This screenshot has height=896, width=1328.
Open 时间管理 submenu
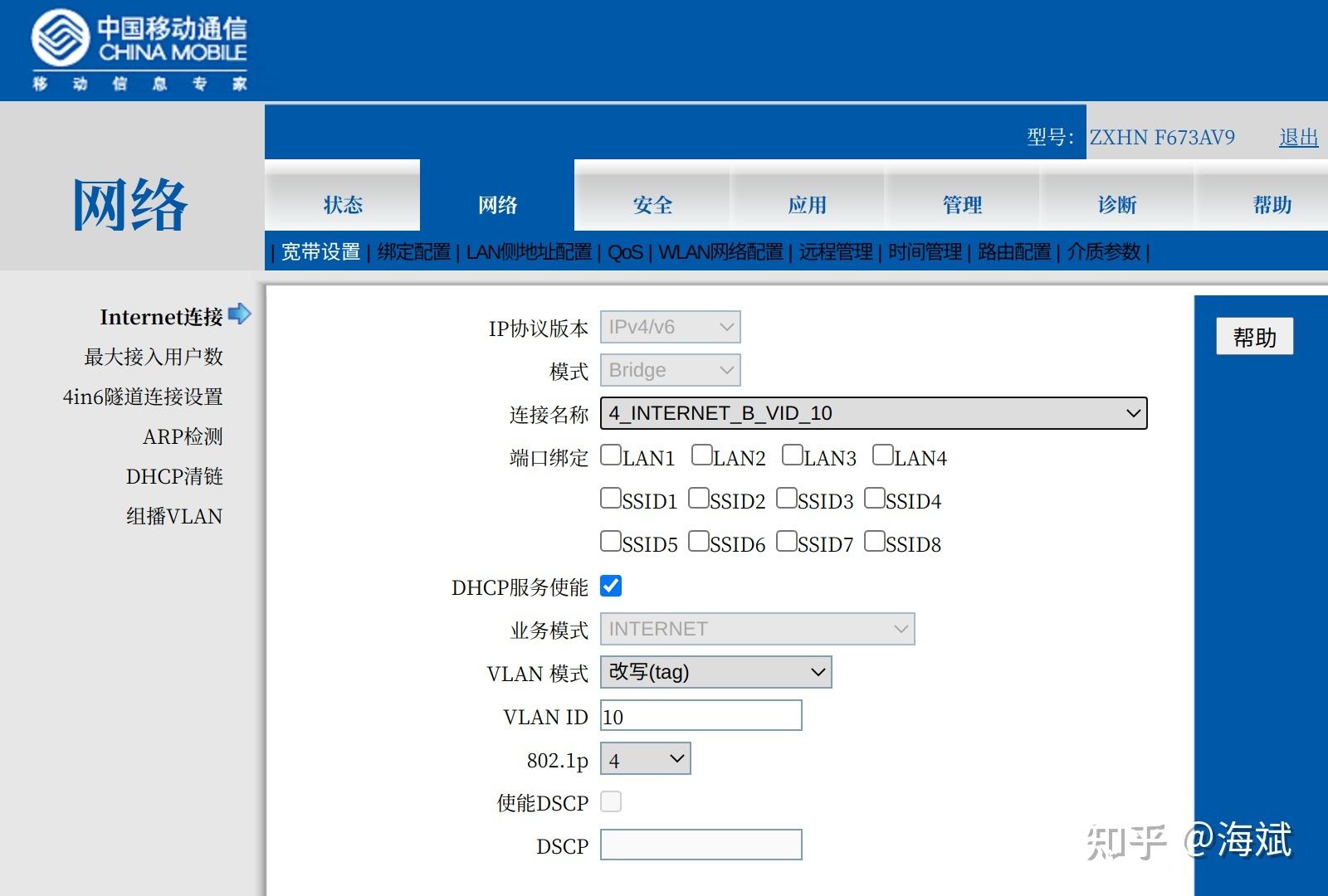coord(925,251)
